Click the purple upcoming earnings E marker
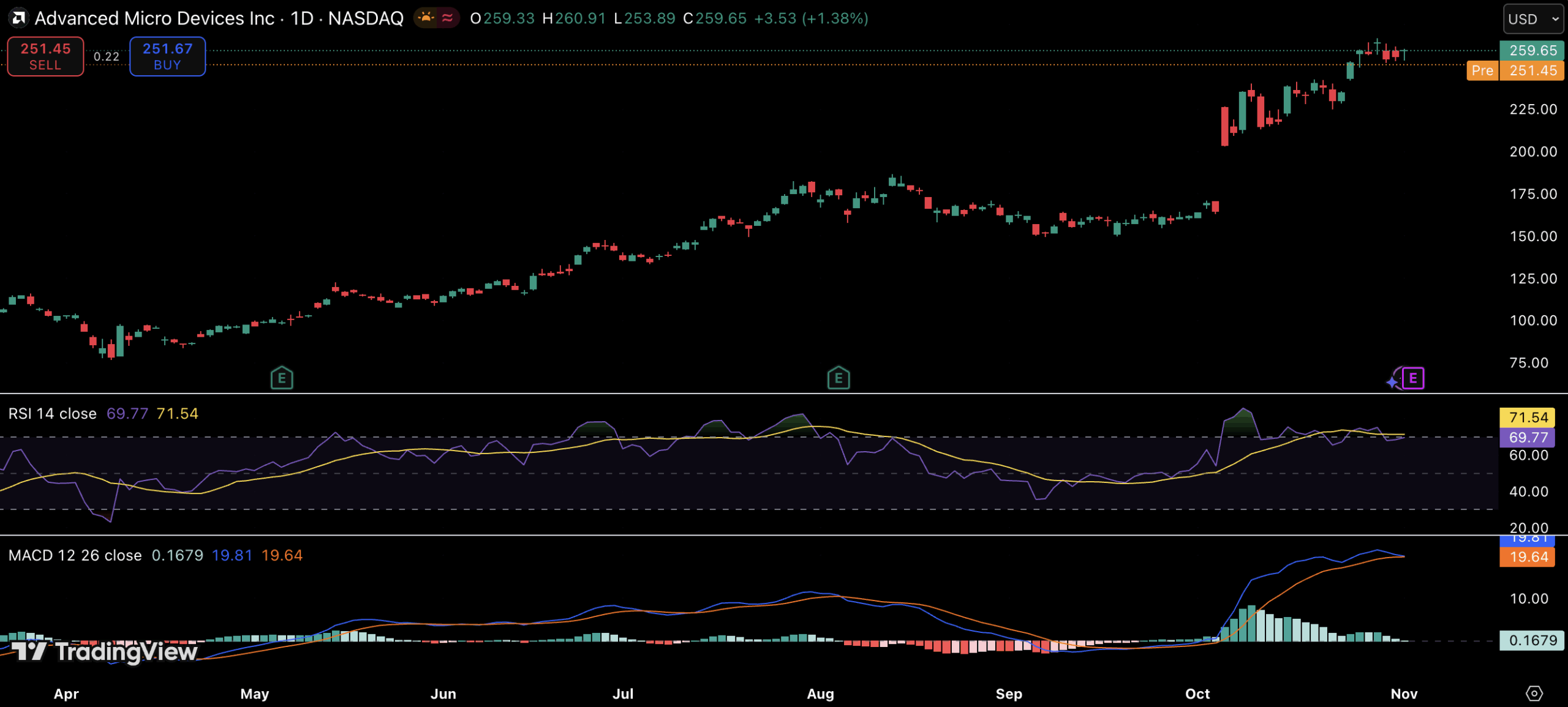Screen dimensions: 1568x707 pos(1413,378)
